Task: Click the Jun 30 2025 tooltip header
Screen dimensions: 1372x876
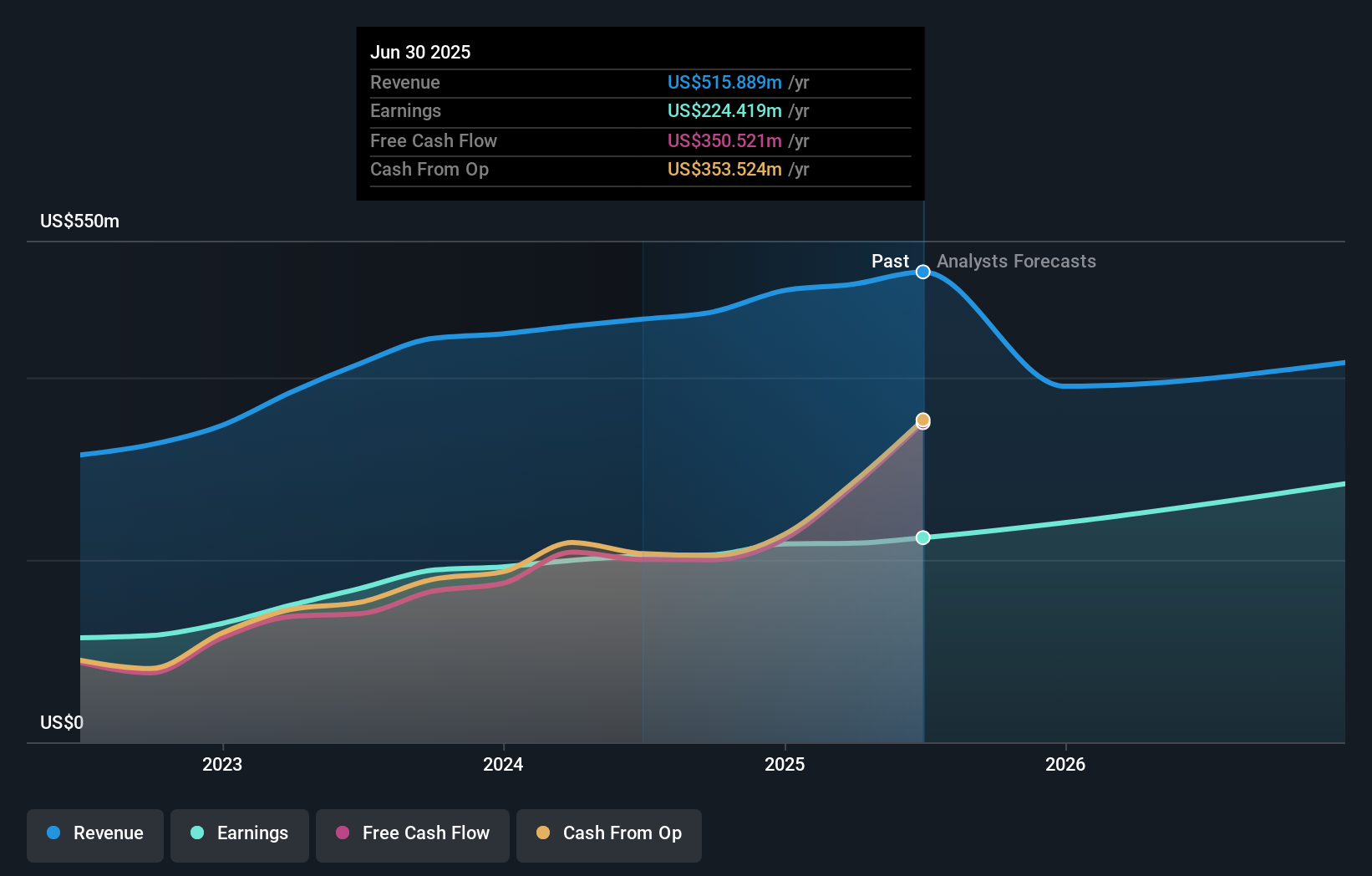Action: 420,52
